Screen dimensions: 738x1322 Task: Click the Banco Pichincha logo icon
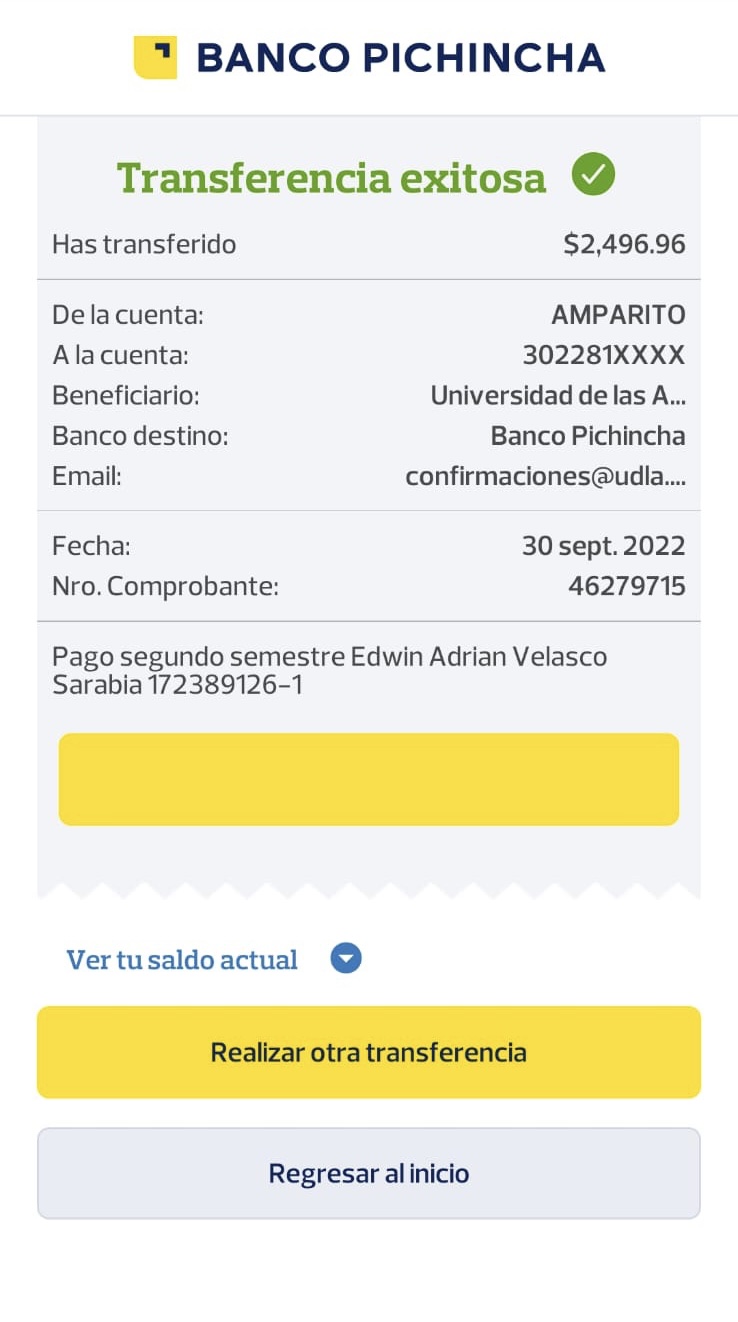(155, 57)
